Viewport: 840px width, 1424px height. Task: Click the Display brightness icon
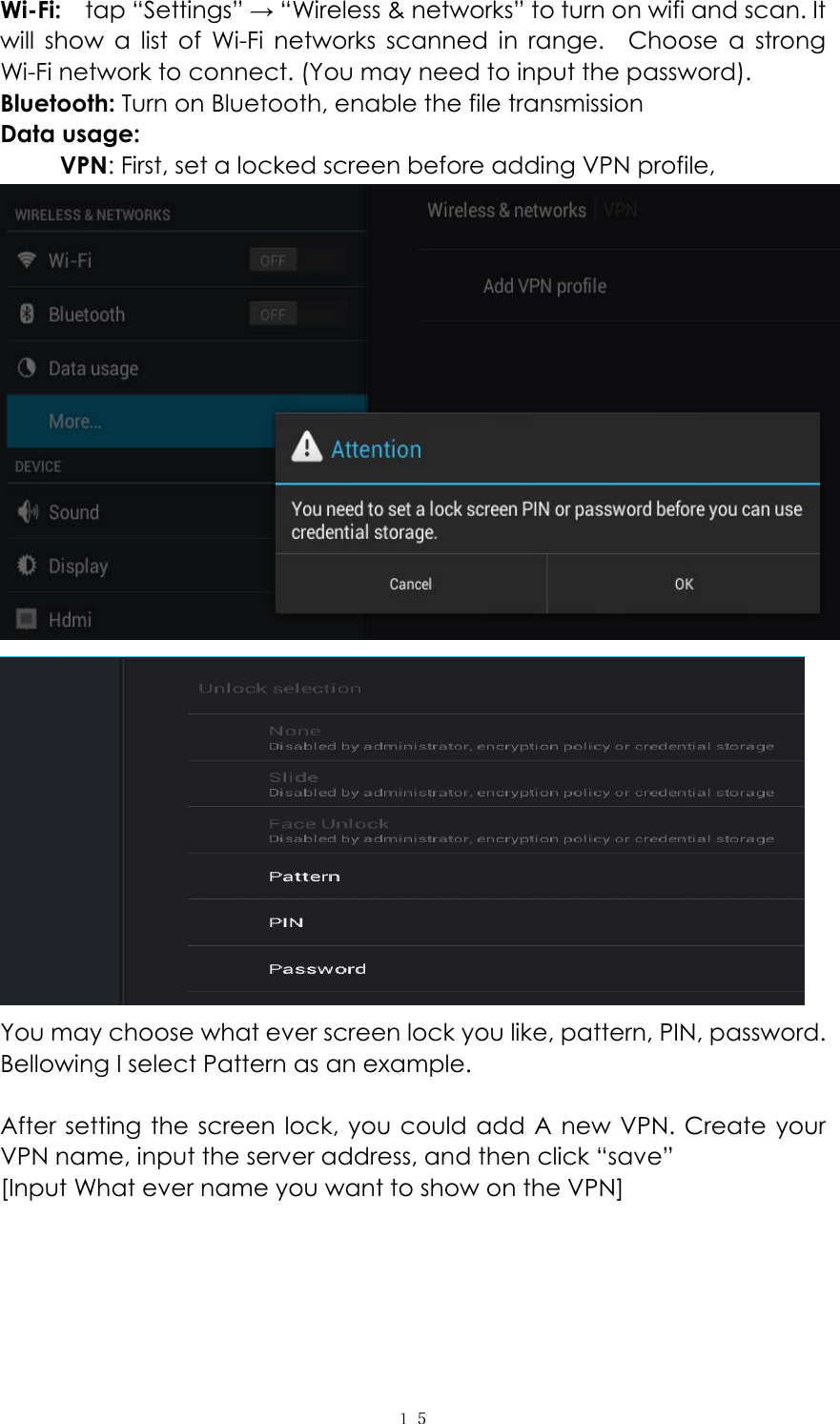27,566
